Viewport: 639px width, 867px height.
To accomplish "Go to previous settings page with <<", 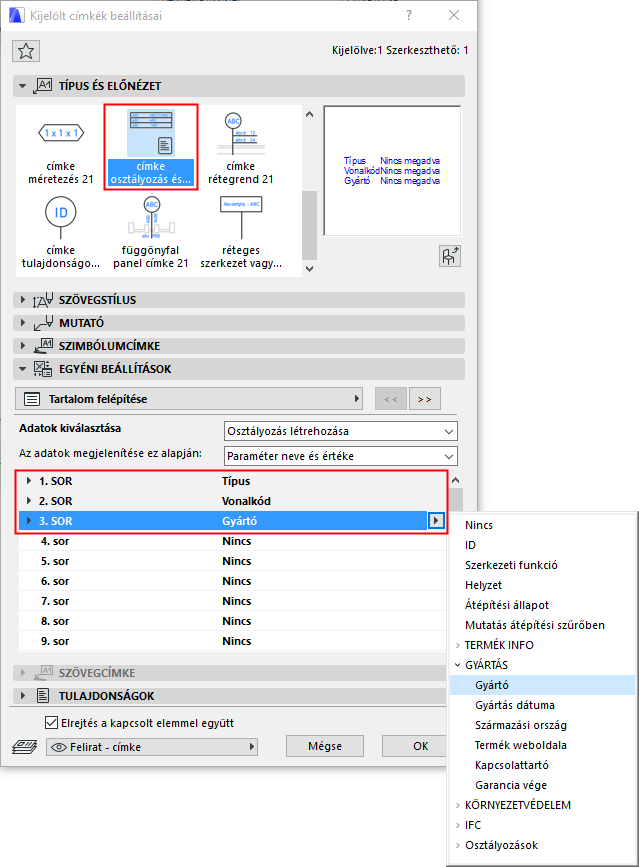I will coord(391,399).
